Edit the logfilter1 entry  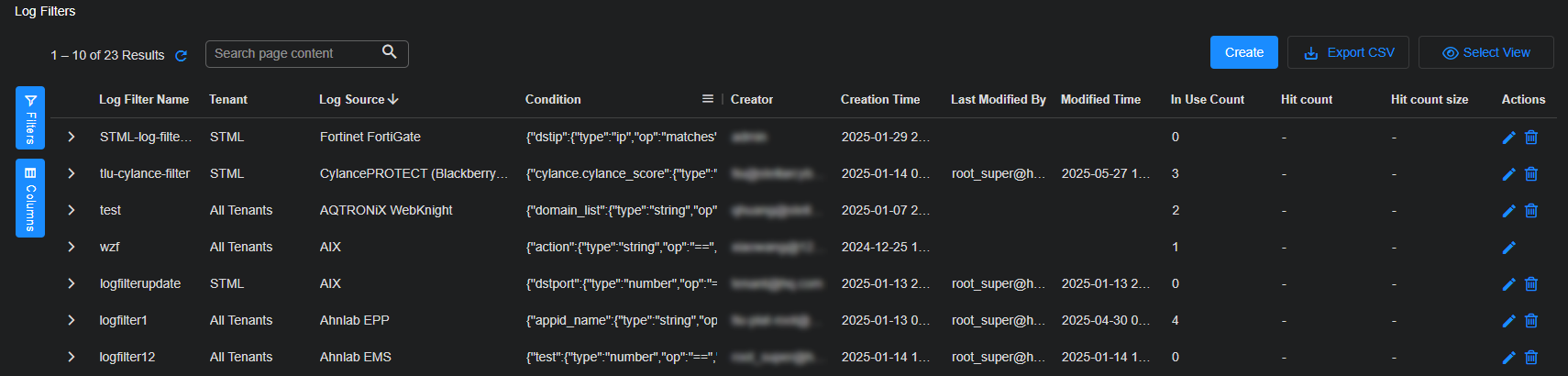[1508, 321]
